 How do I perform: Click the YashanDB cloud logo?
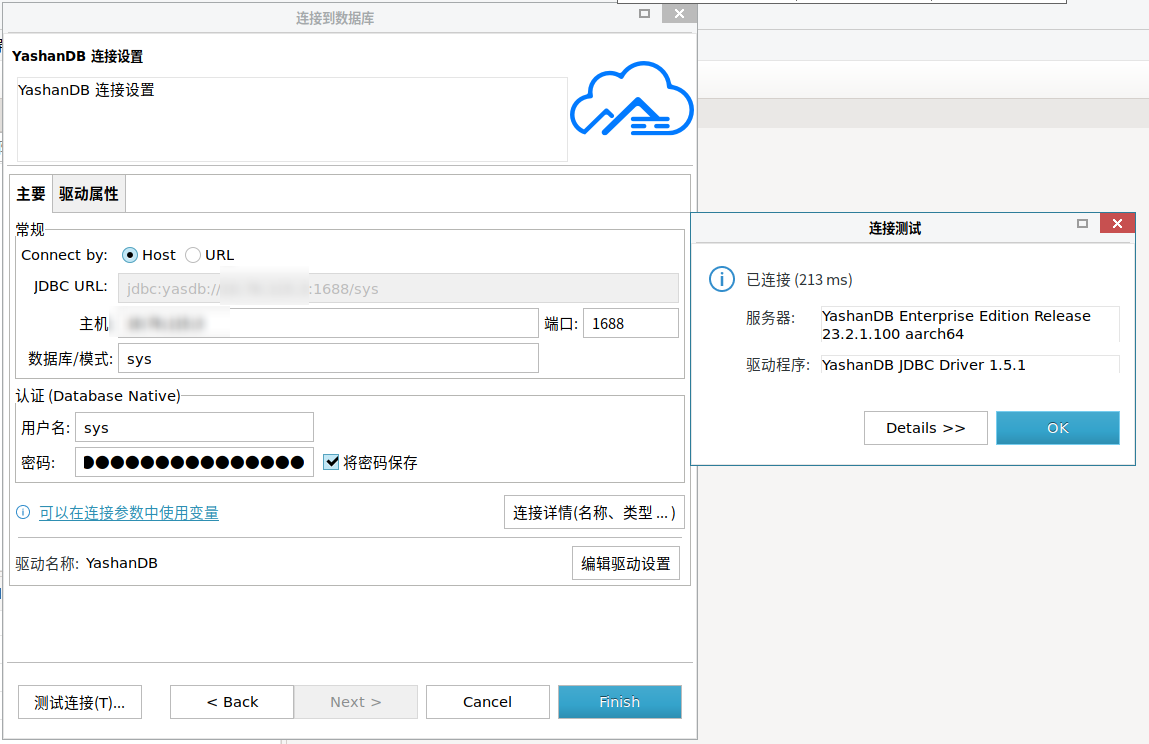(x=632, y=99)
